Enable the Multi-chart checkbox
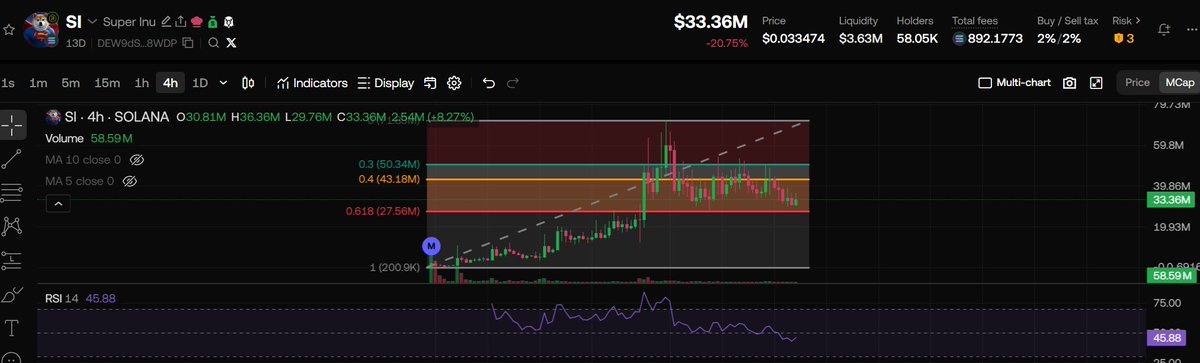 985,83
